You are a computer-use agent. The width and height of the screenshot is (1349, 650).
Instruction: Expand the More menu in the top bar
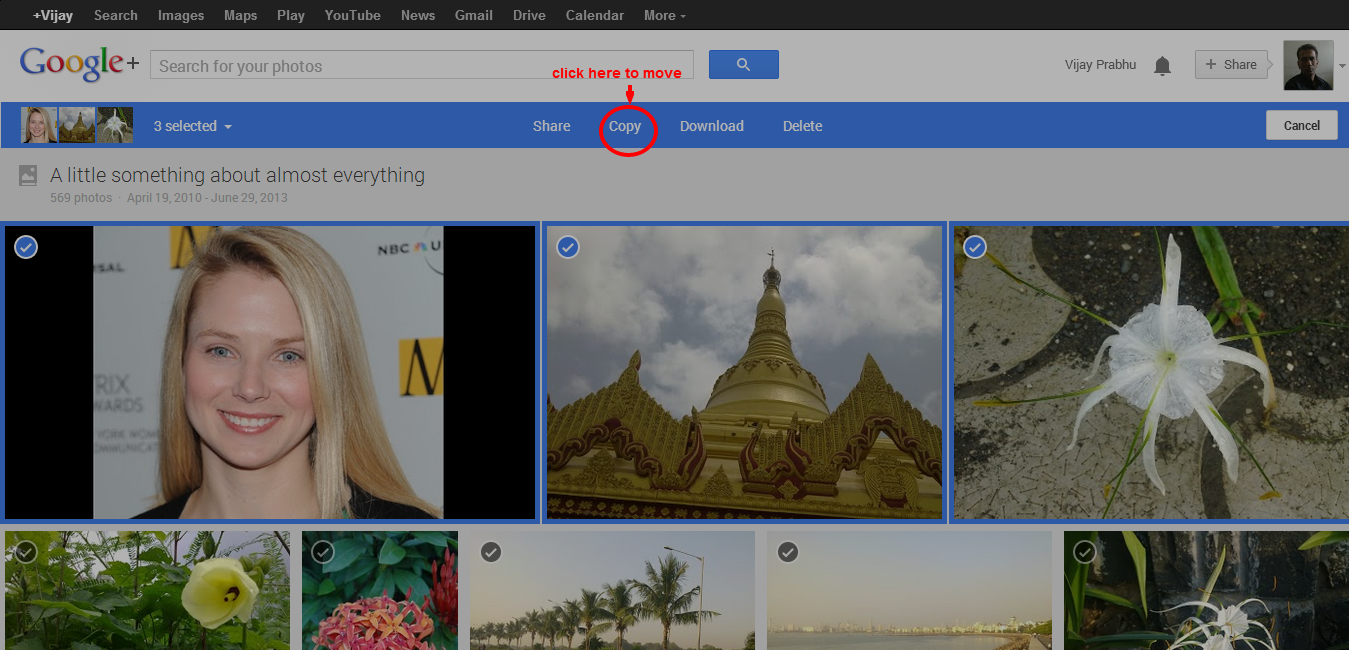click(663, 15)
